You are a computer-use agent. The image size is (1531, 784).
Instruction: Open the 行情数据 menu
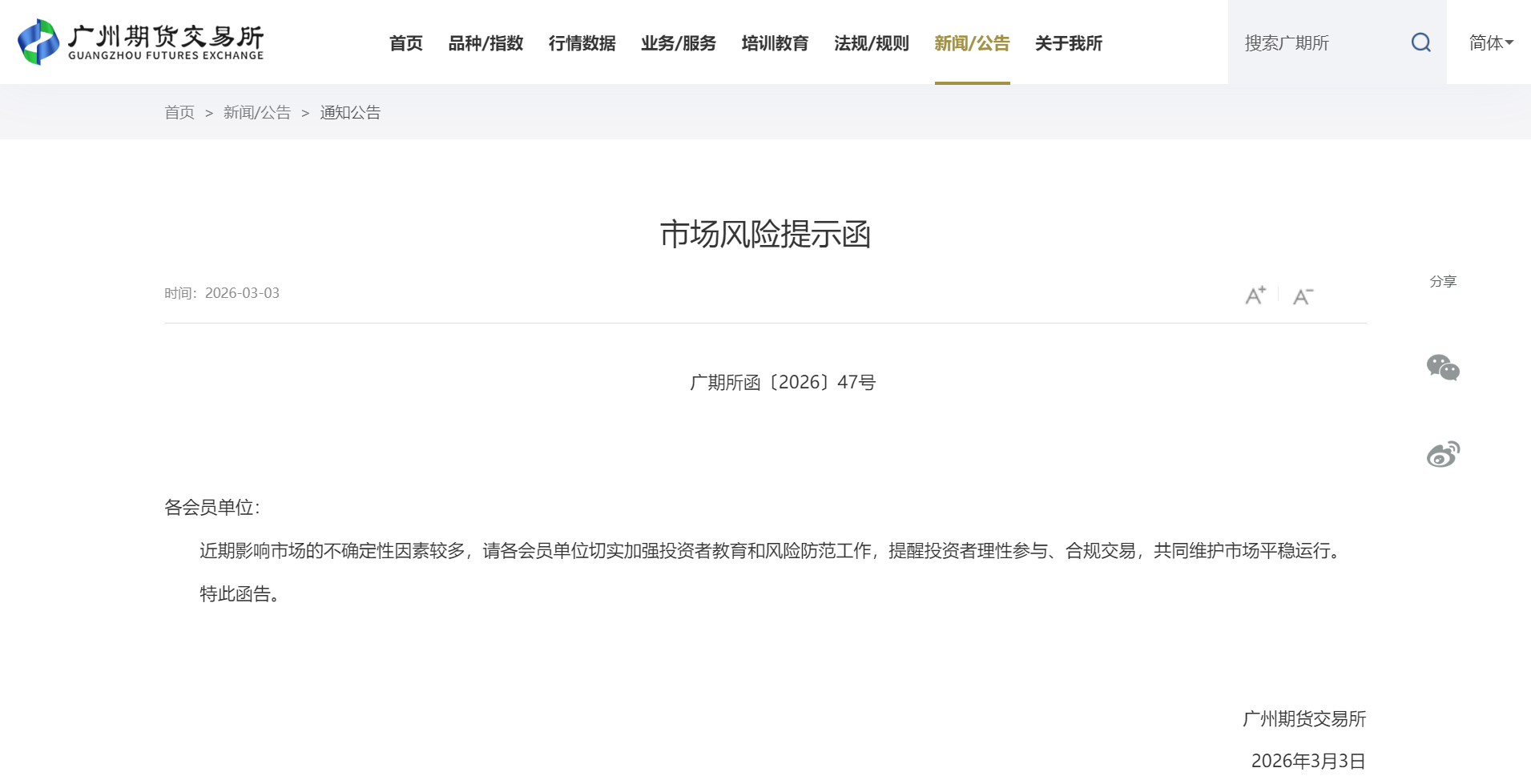(582, 43)
